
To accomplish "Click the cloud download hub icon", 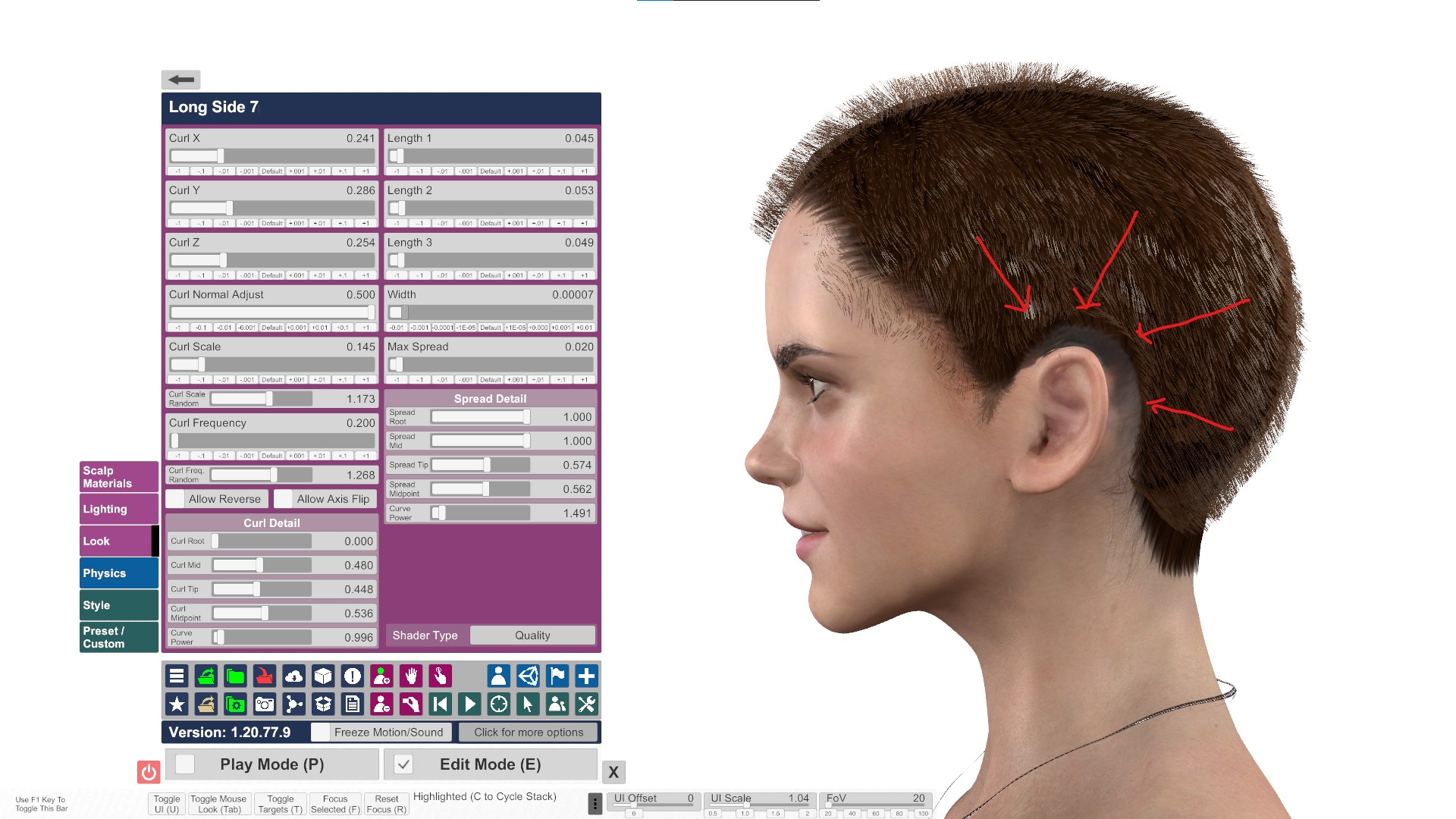I will 293,676.
